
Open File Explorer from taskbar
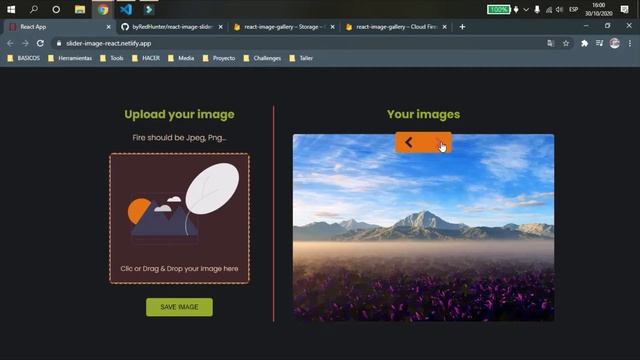pos(80,9)
